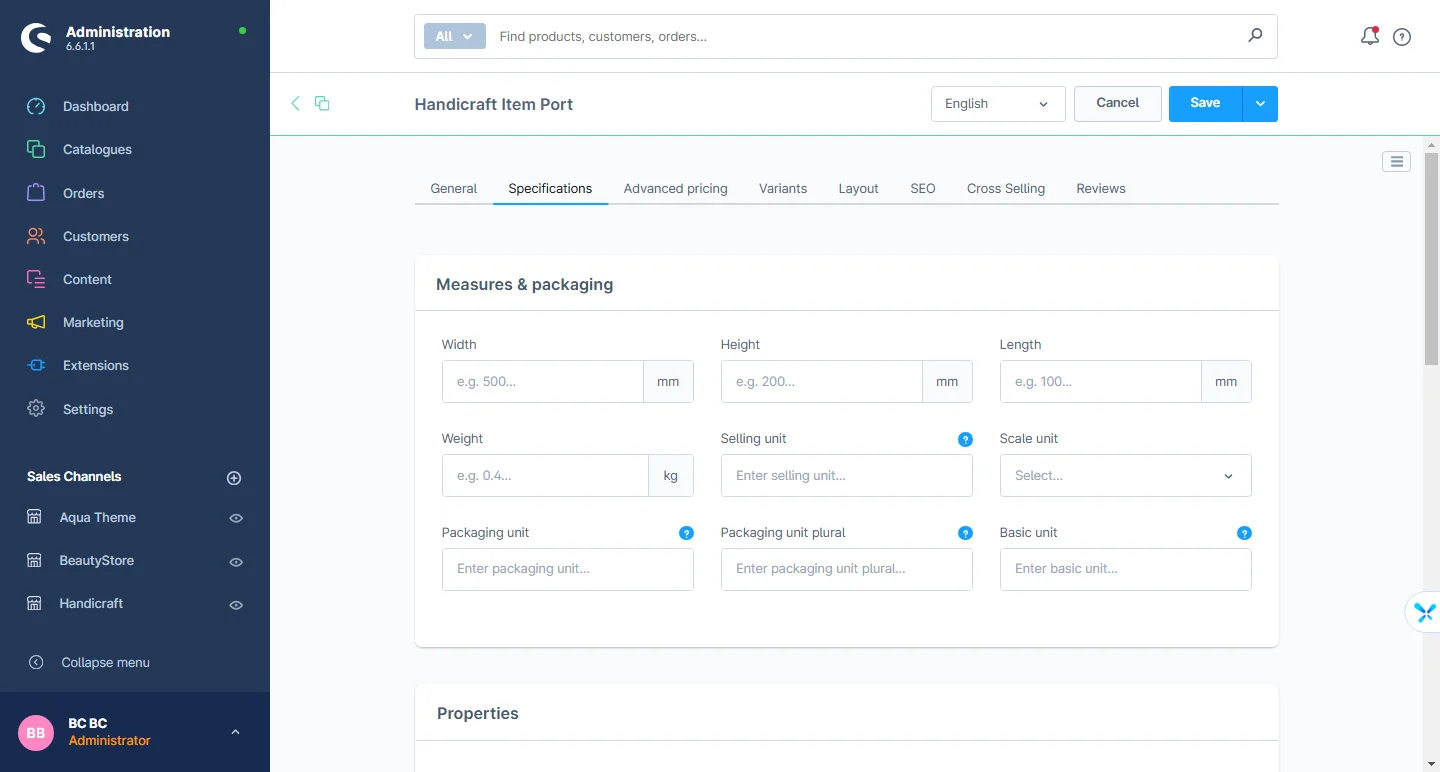
Task: Open the Save button dropdown arrow
Action: click(x=1260, y=104)
